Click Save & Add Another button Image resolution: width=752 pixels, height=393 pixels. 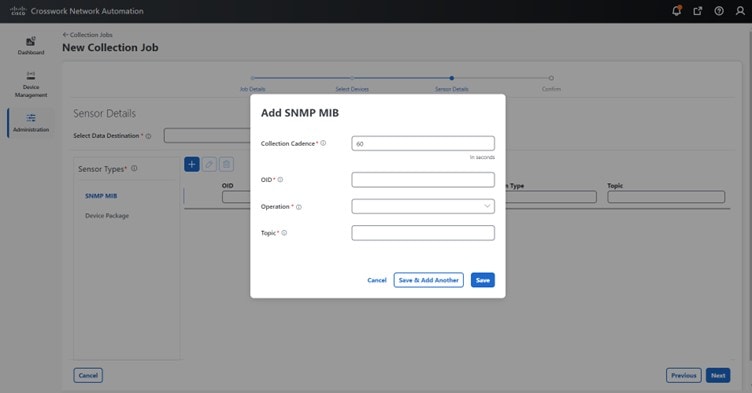(429, 280)
